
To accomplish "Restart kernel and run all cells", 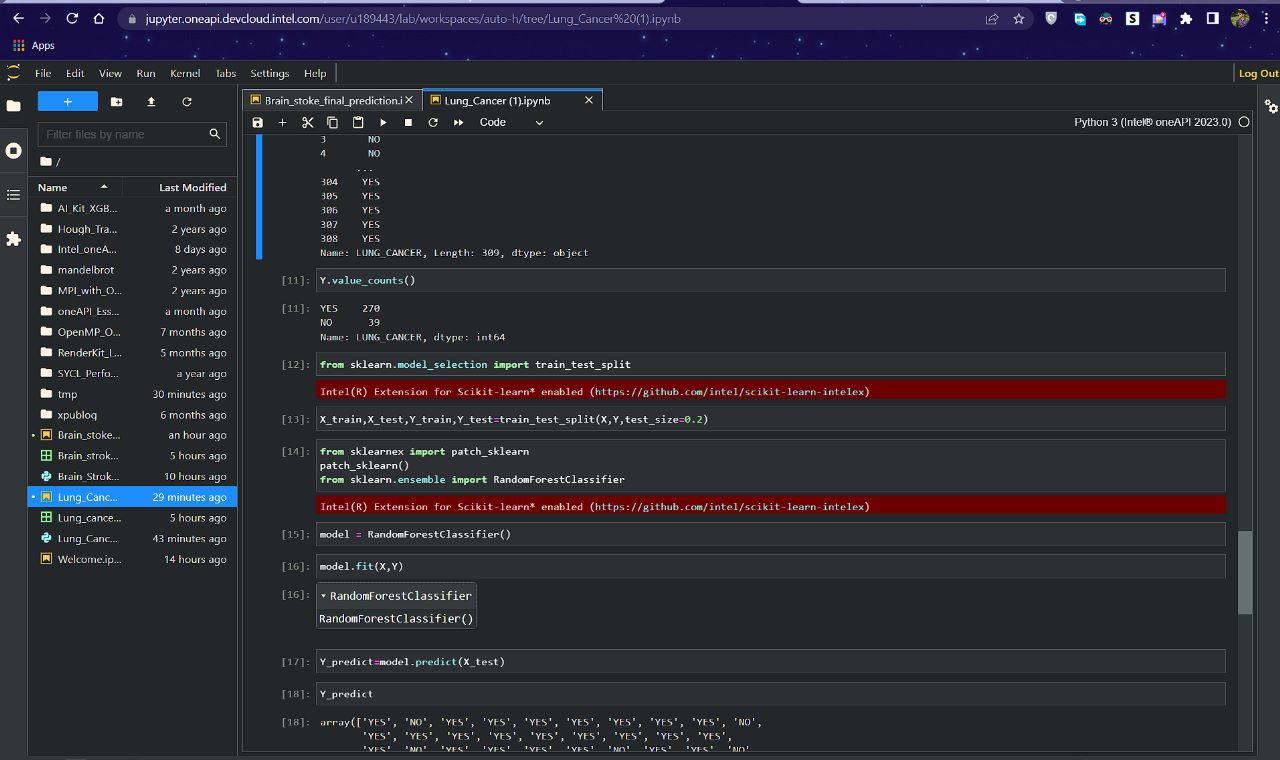I will tap(458, 121).
